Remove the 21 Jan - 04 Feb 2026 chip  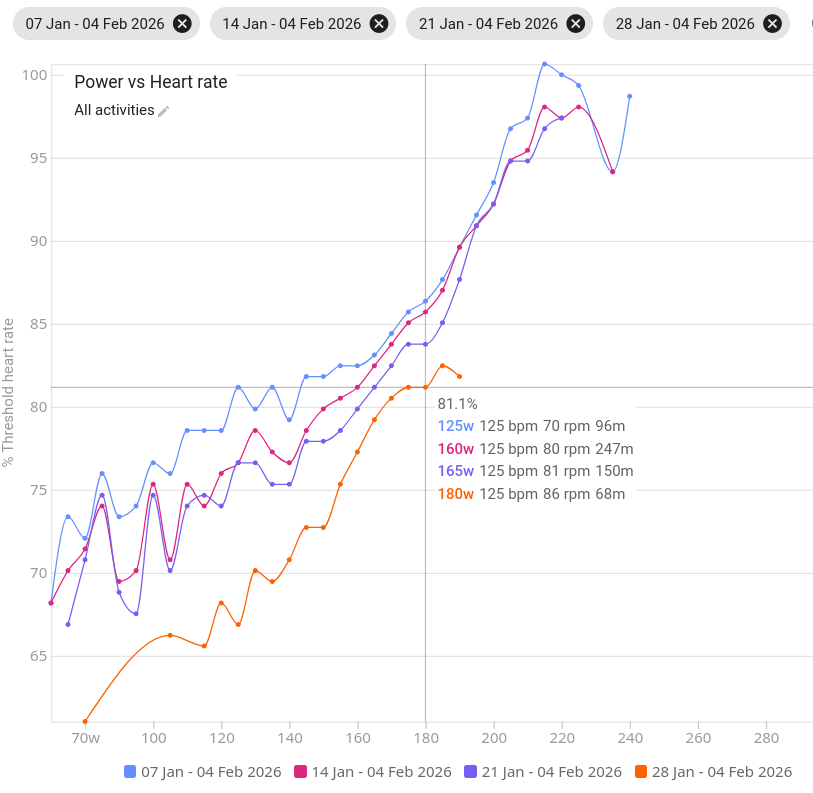pyautogui.click(x=576, y=24)
